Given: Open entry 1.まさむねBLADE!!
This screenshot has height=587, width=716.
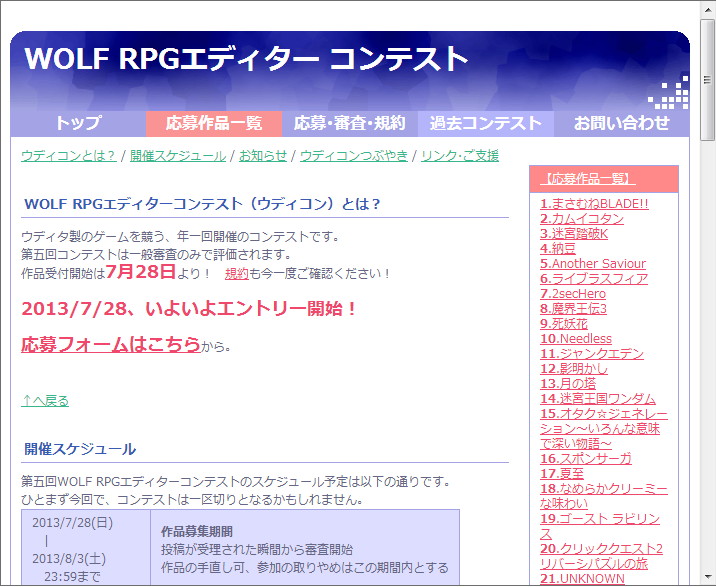Looking at the screenshot, I should tap(594, 204).
